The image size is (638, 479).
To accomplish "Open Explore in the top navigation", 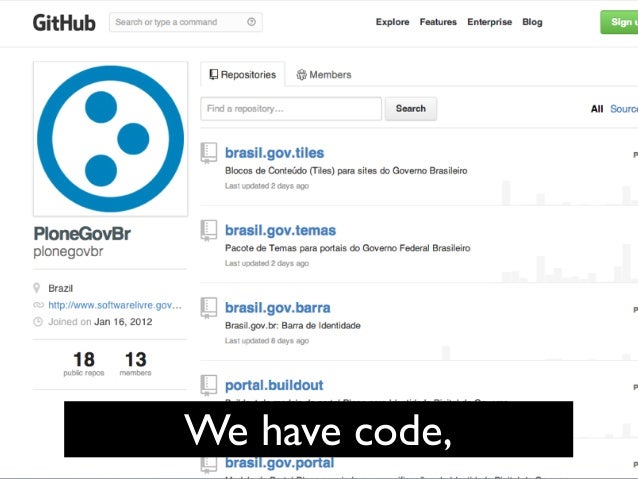I will pyautogui.click(x=392, y=22).
